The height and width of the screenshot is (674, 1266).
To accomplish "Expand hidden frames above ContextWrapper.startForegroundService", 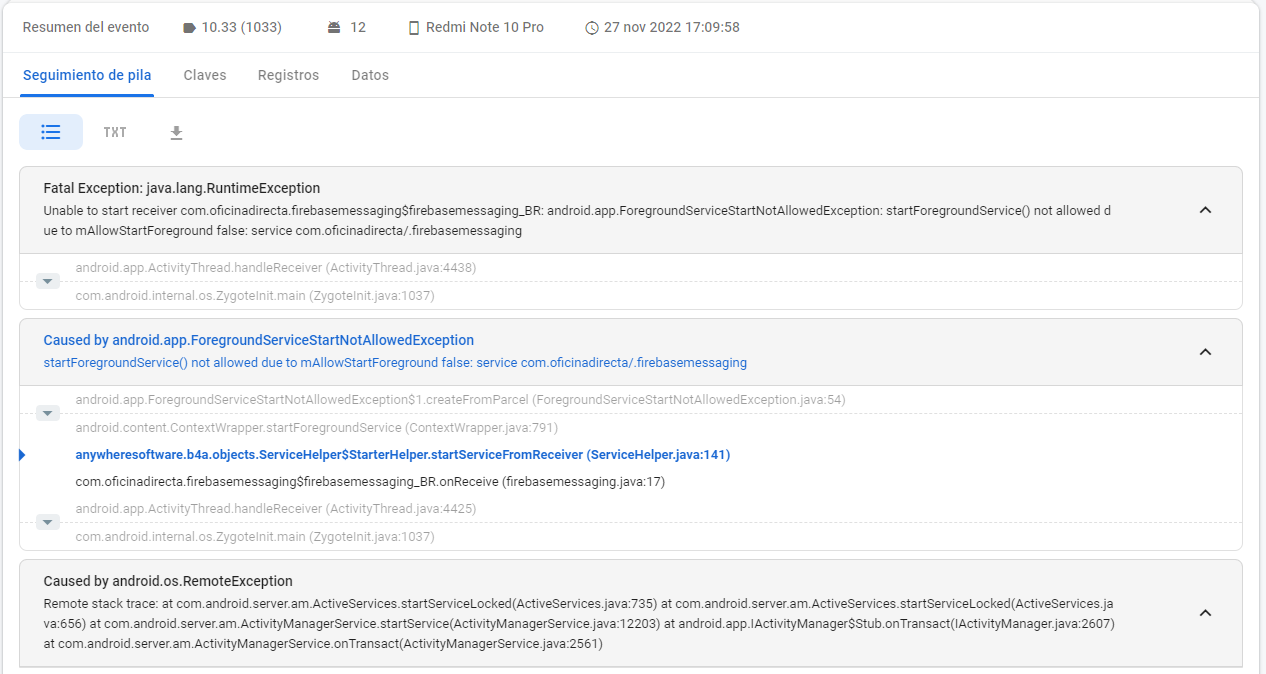I will (48, 413).
